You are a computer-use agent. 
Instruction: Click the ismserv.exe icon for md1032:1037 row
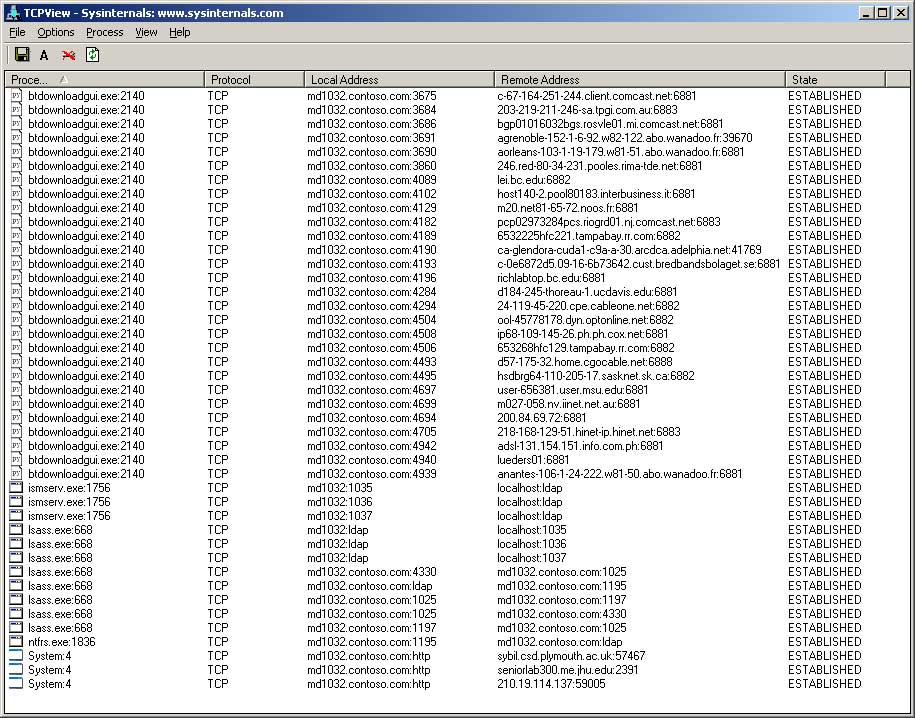click(x=16, y=516)
